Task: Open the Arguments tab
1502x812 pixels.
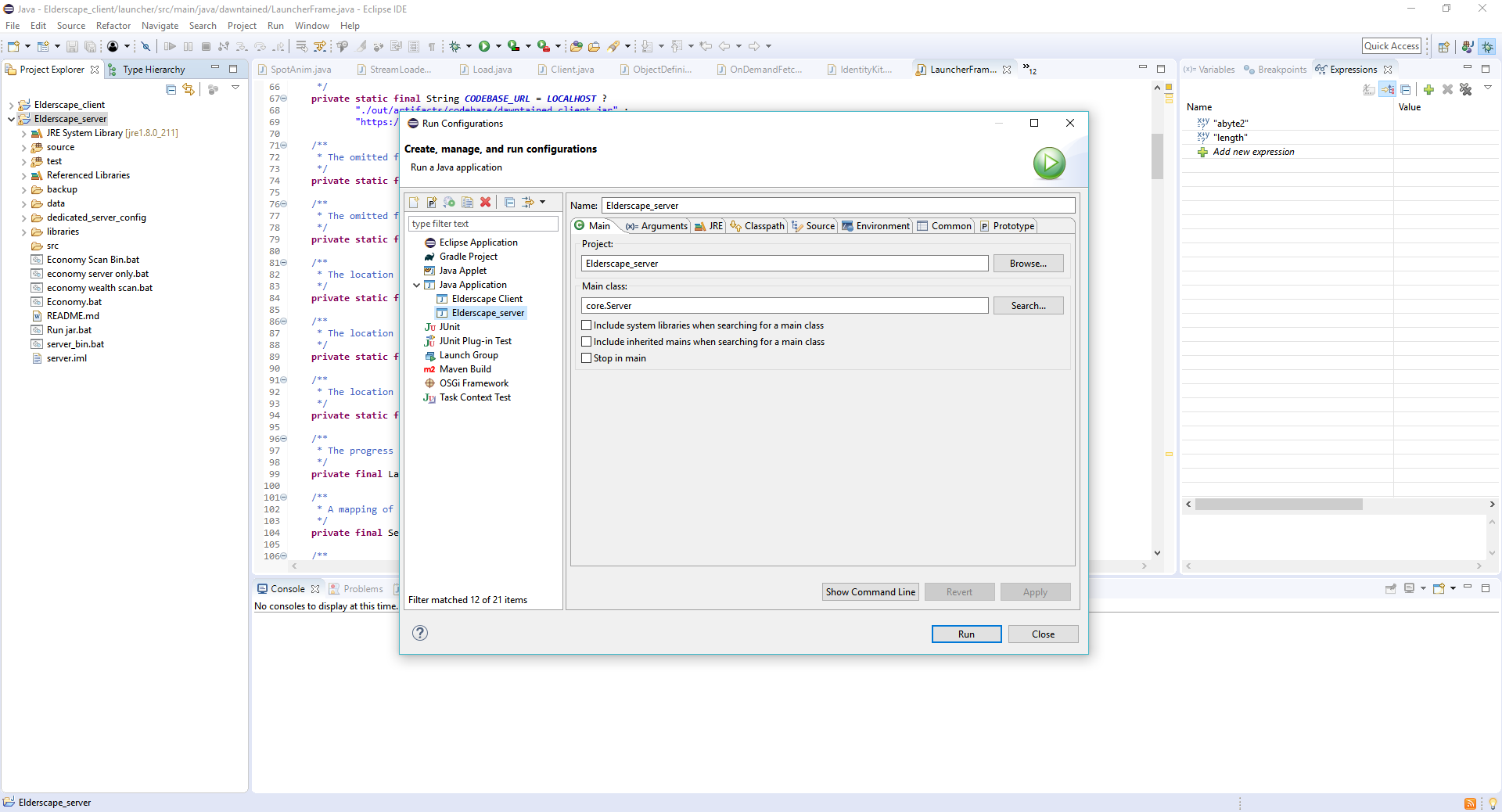Action: point(656,226)
